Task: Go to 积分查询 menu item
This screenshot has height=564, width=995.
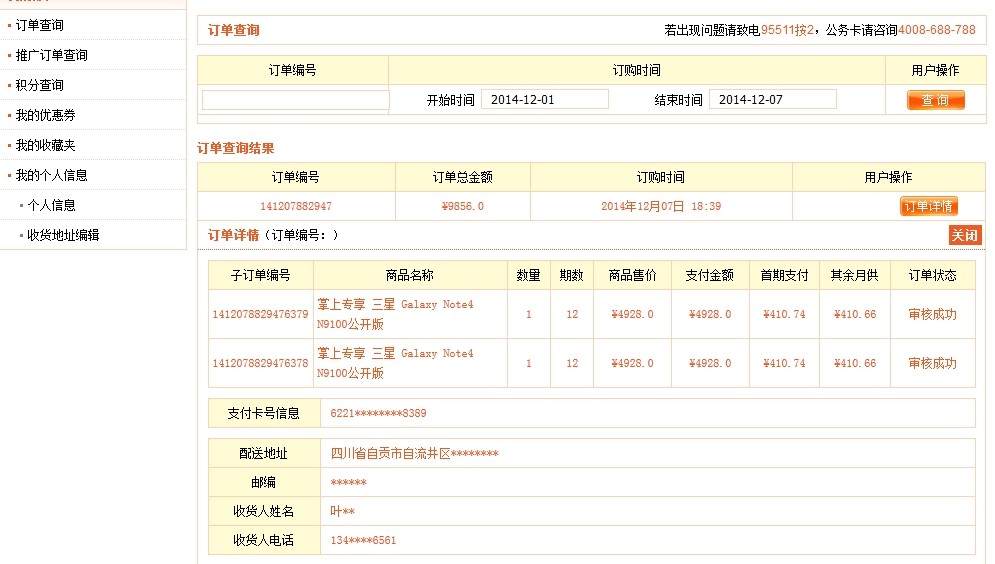Action: (39, 85)
